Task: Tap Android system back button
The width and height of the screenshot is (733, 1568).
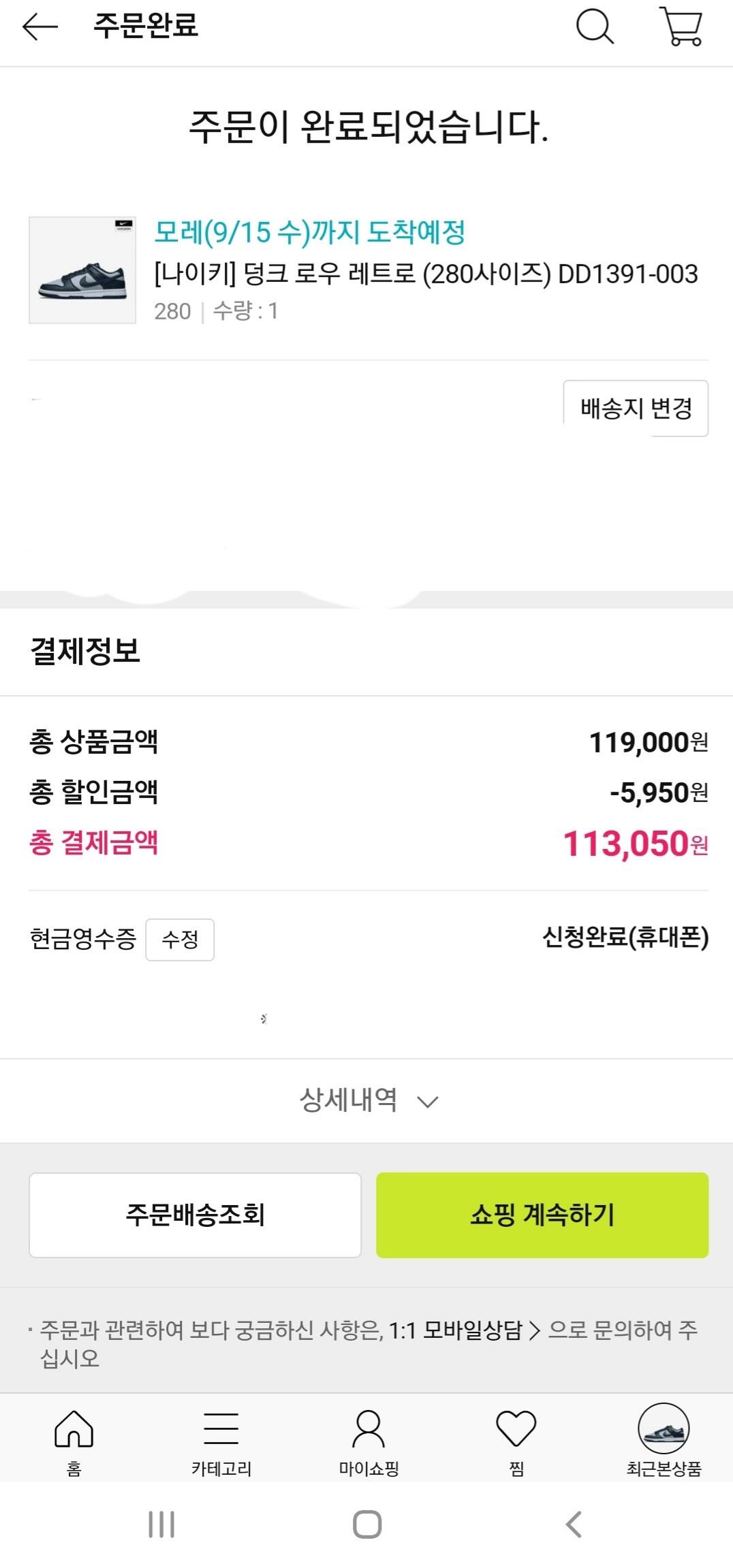Action: (574, 1524)
